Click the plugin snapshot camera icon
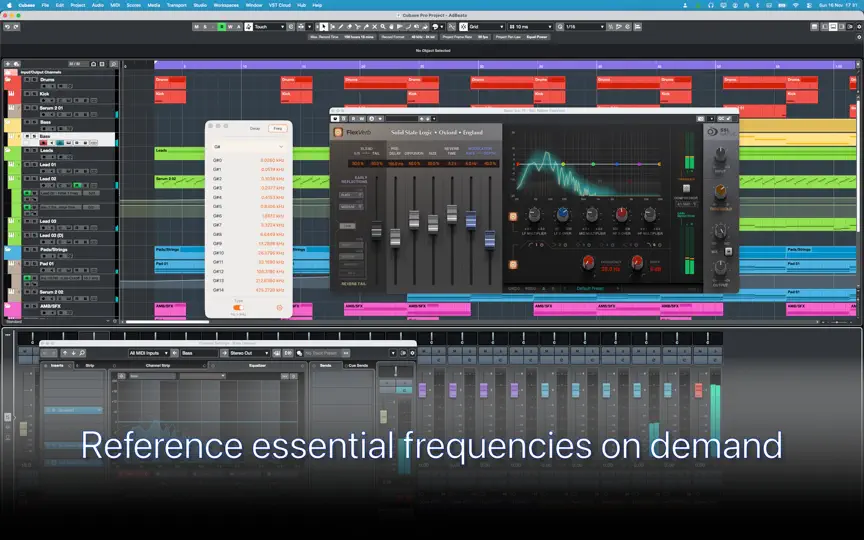 tap(700, 118)
